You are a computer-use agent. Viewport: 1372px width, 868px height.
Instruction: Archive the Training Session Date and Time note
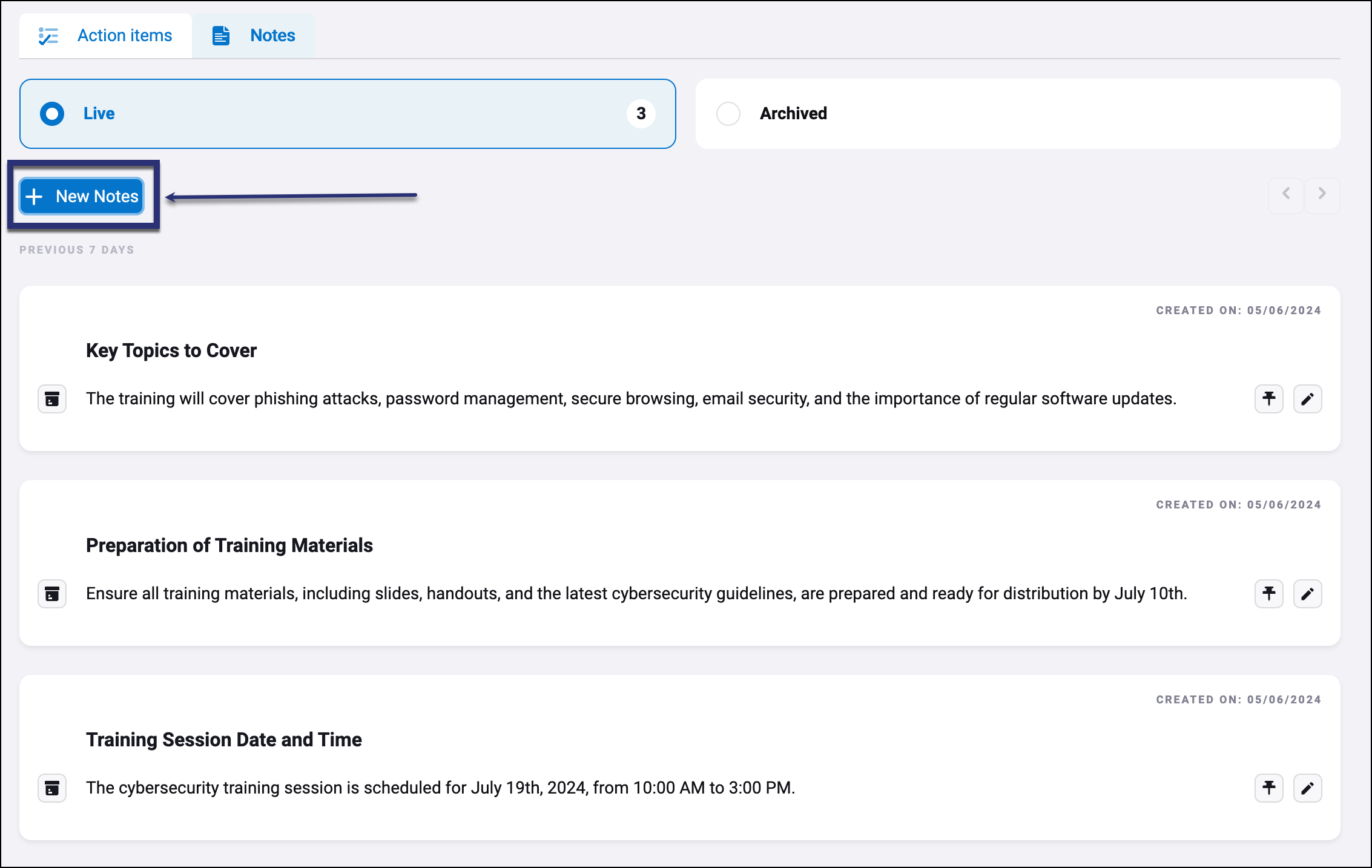[52, 788]
